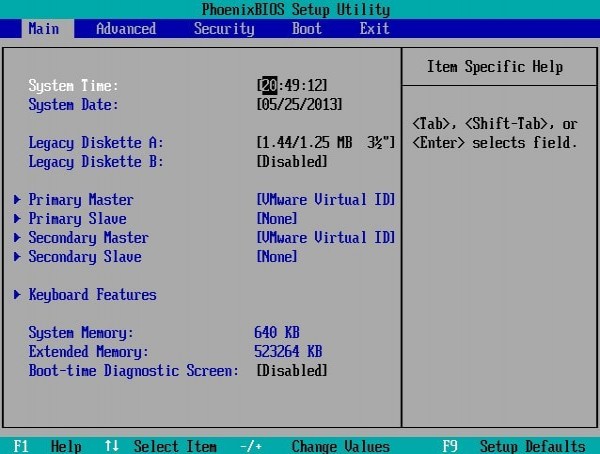The height and width of the screenshot is (454, 600).
Task: Select the highlighted hour field in System Time
Action: point(270,86)
